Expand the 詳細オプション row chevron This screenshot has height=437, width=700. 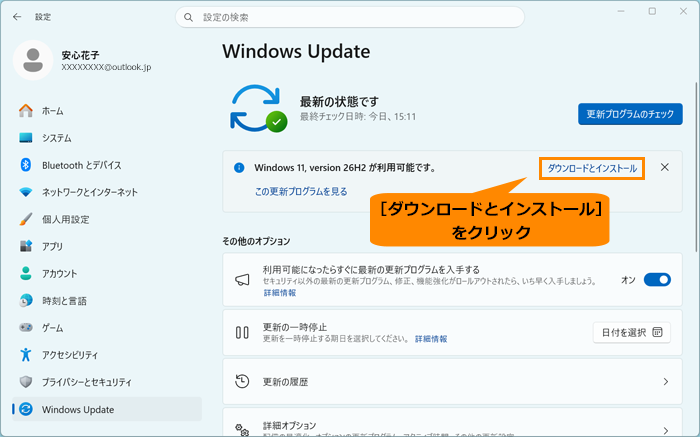(x=666, y=430)
